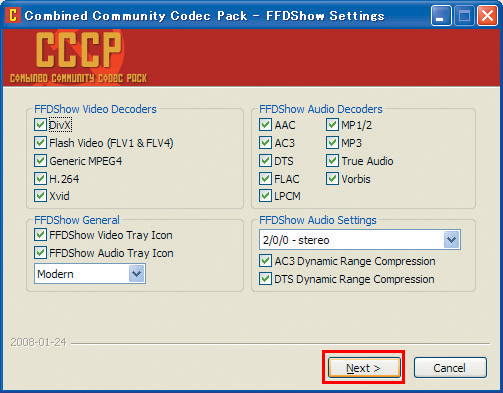This screenshot has width=503, height=393.
Task: Disable AC3 Dynamic Range Compression
Action: 265,261
